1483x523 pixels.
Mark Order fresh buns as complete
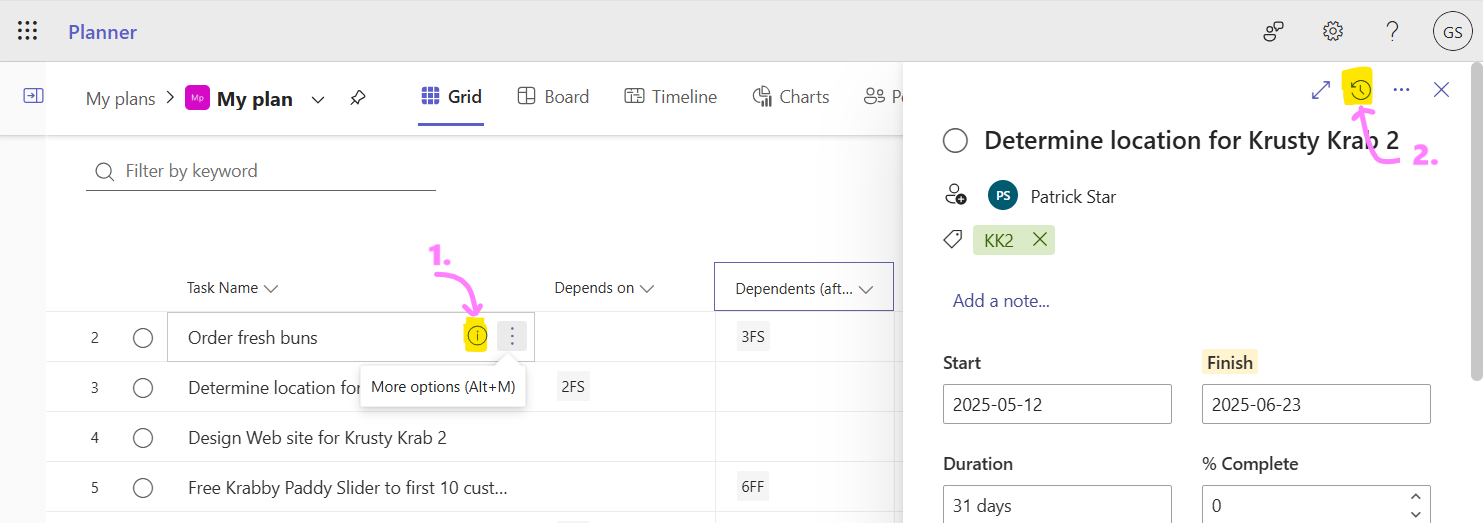[143, 338]
